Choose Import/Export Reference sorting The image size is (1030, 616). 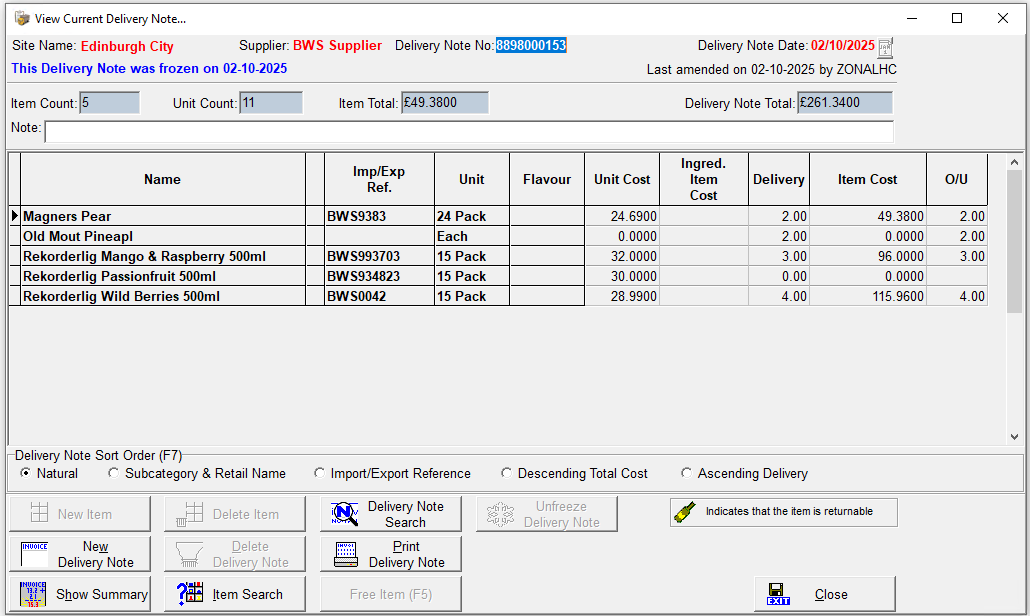point(319,473)
